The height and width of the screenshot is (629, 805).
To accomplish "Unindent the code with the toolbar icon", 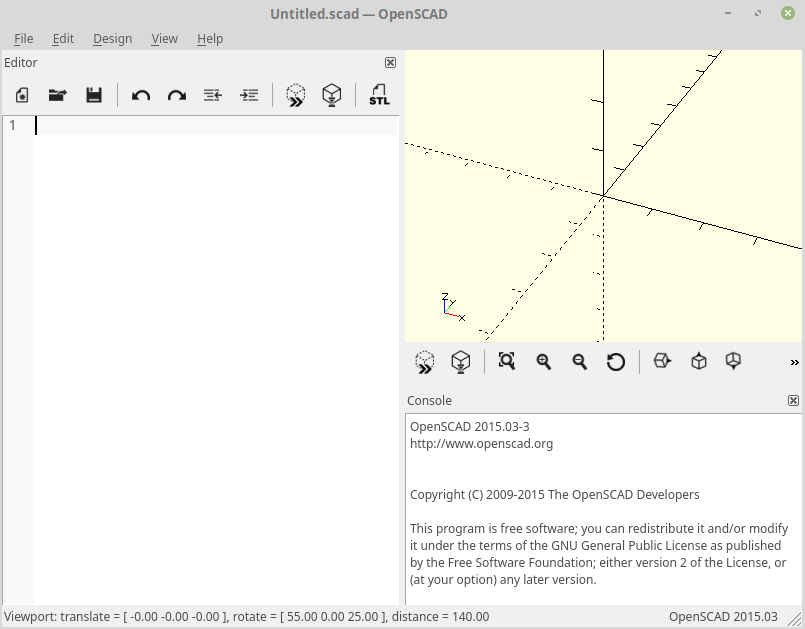I will point(213,95).
